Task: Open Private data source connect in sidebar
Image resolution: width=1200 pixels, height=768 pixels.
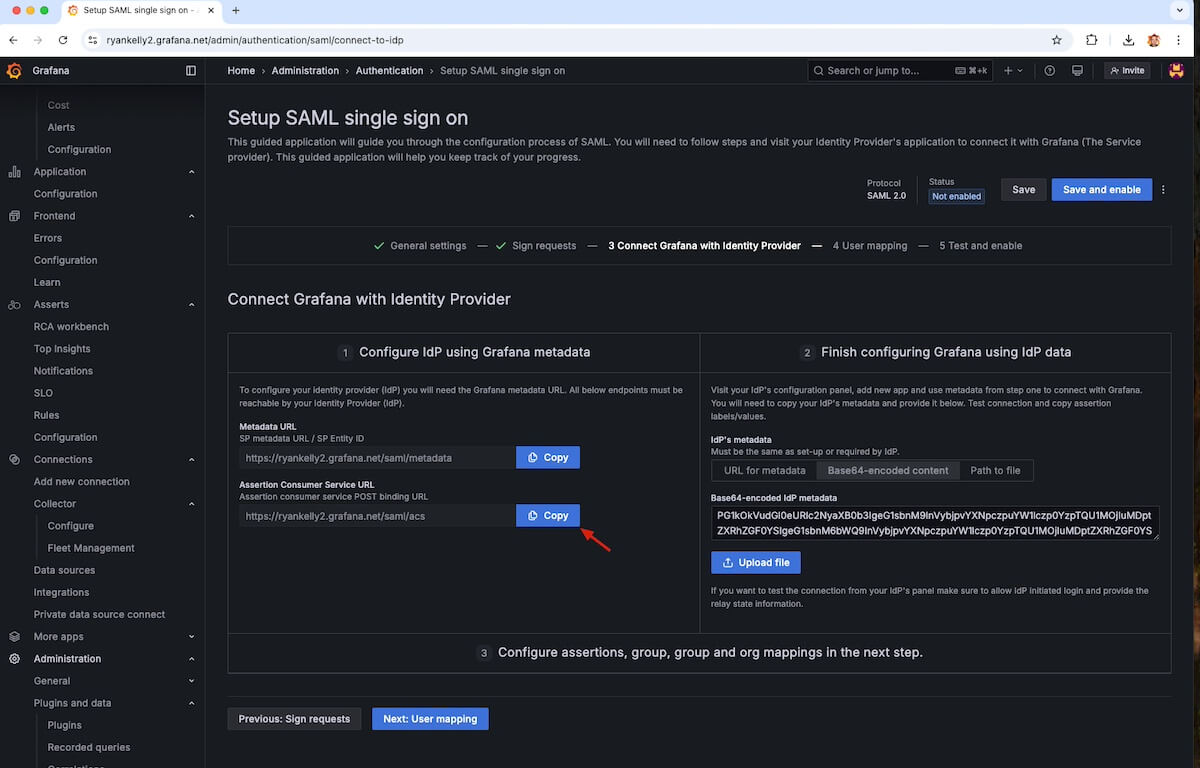Action: (x=99, y=614)
